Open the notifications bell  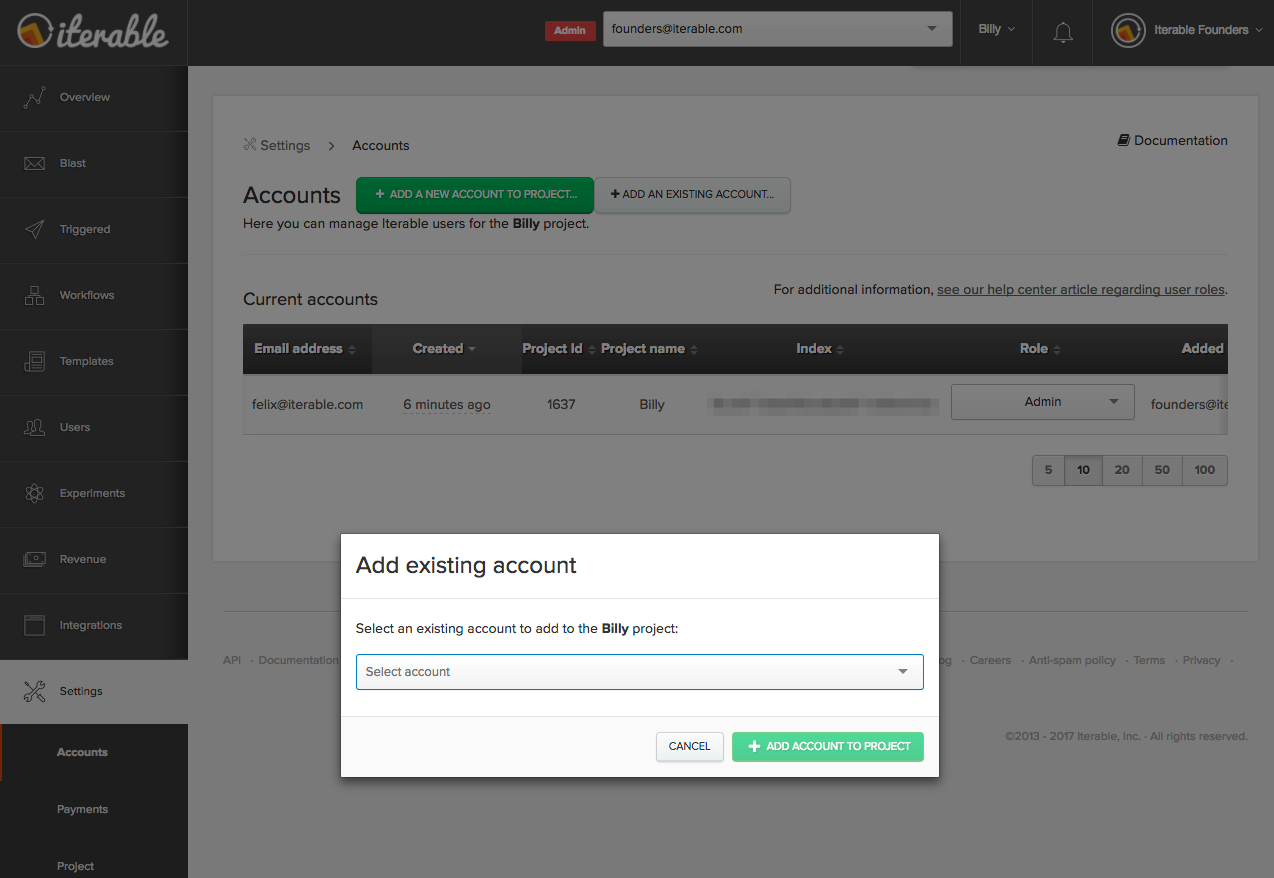(1063, 32)
